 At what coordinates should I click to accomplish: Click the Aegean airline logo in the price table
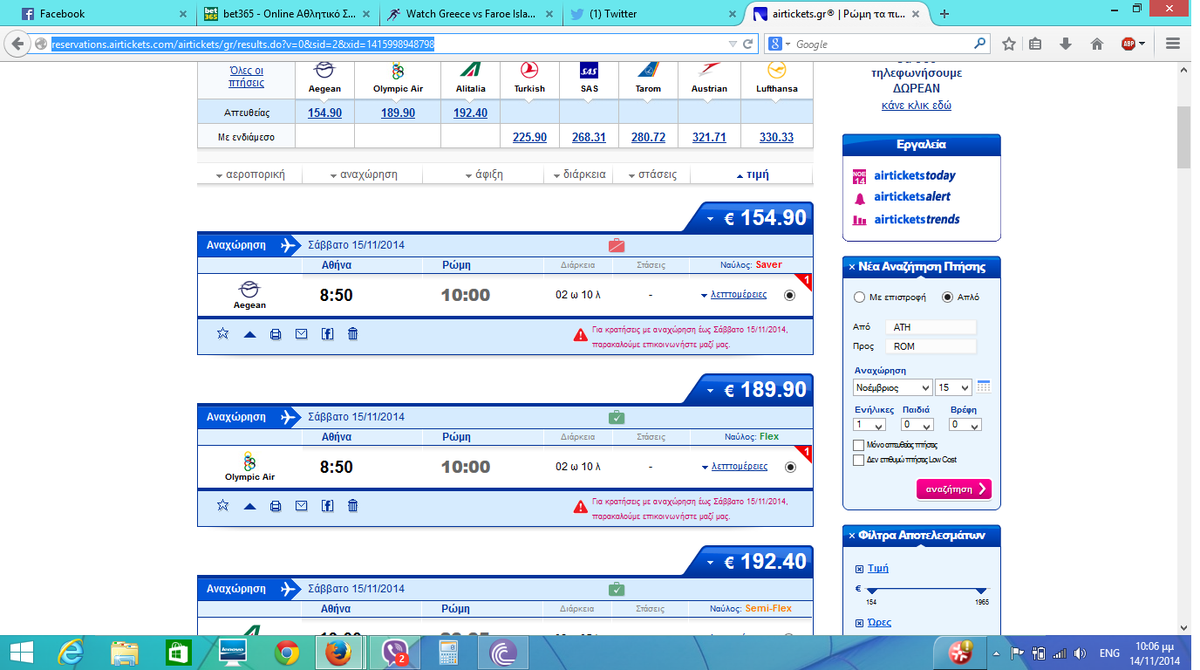point(324,71)
